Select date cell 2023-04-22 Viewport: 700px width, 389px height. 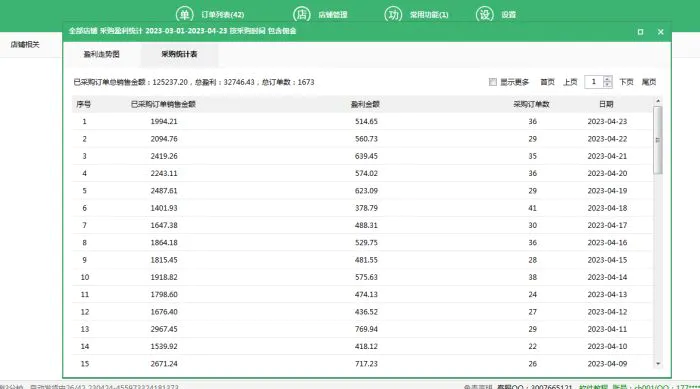[607, 139]
